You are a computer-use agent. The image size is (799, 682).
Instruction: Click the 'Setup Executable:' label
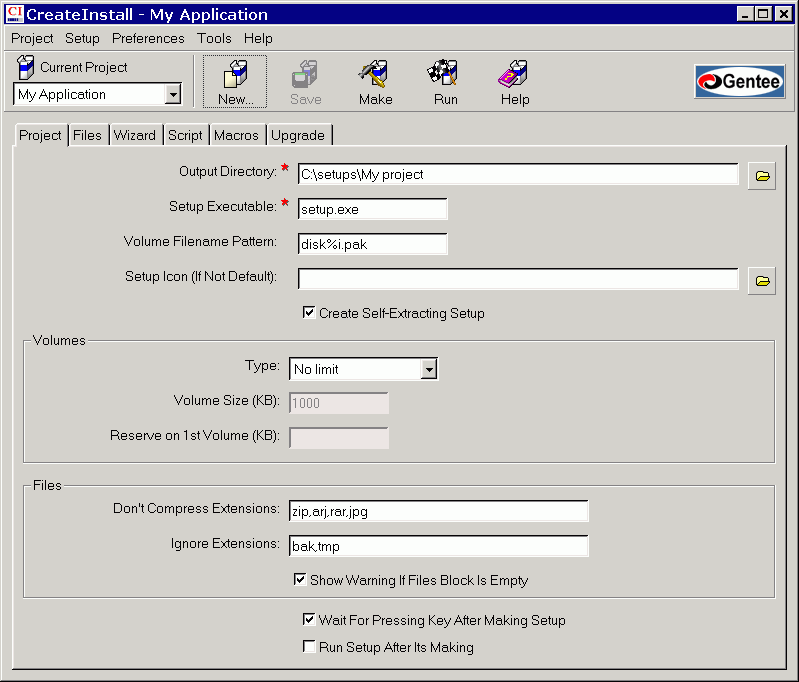click(x=223, y=206)
